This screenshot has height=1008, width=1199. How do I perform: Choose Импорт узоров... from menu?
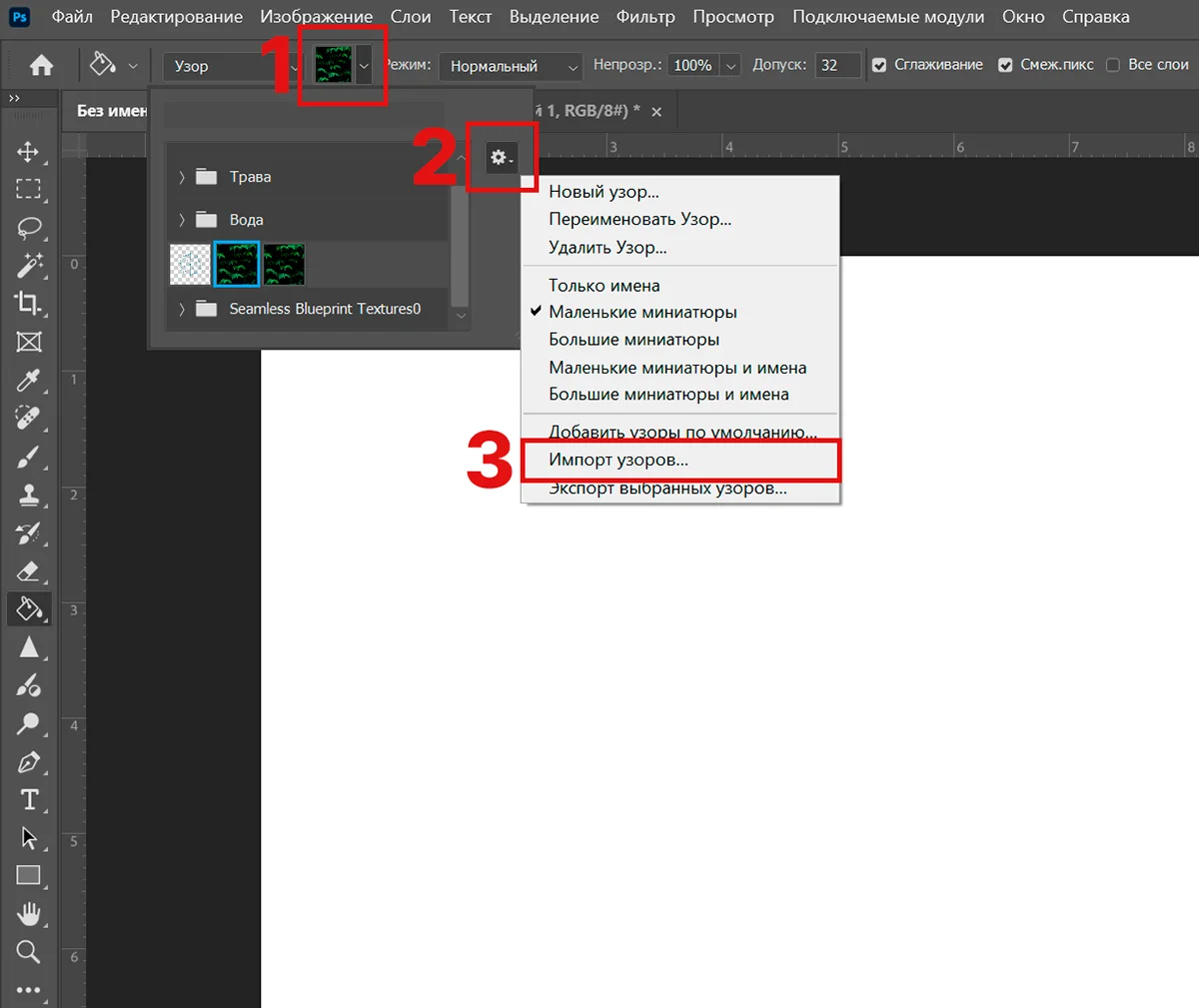(x=680, y=461)
